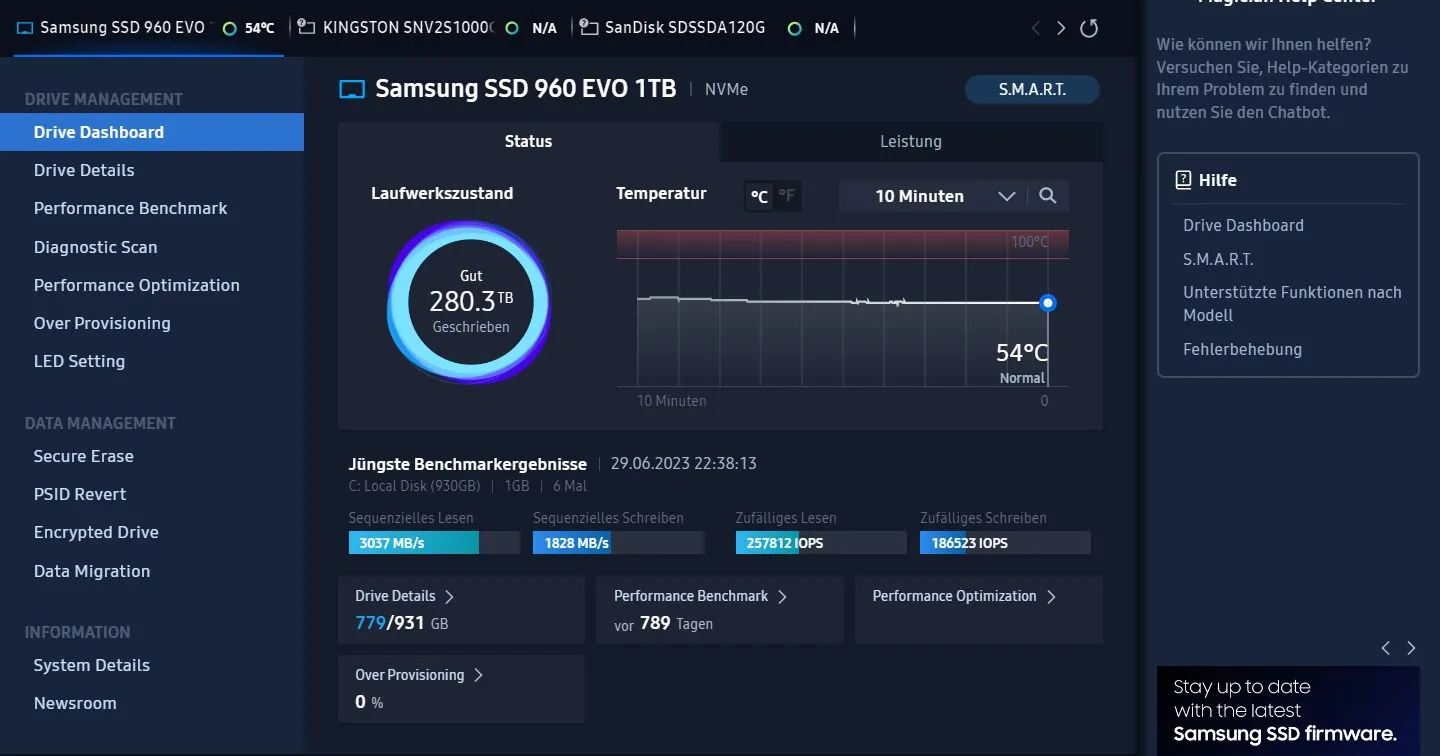The image size is (1440, 756).
Task: Switch temperature unit to °C
Action: click(760, 196)
